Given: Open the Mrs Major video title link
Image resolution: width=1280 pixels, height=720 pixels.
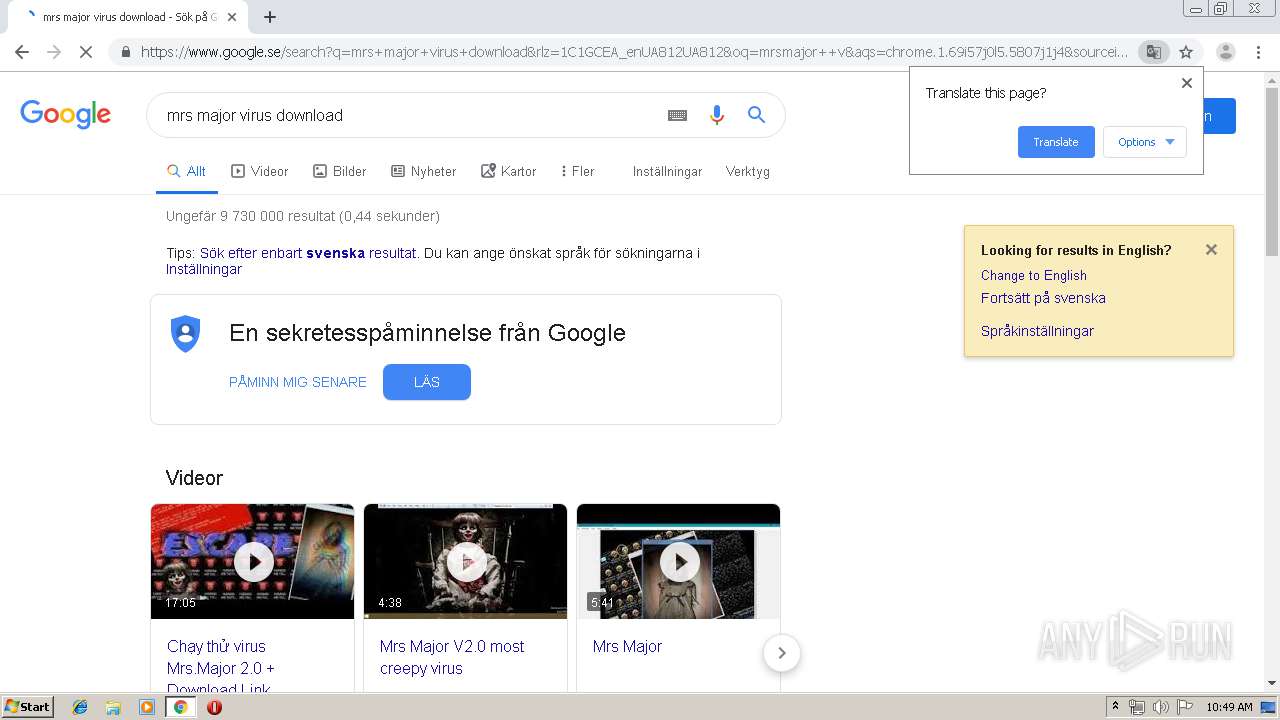Looking at the screenshot, I should [627, 646].
